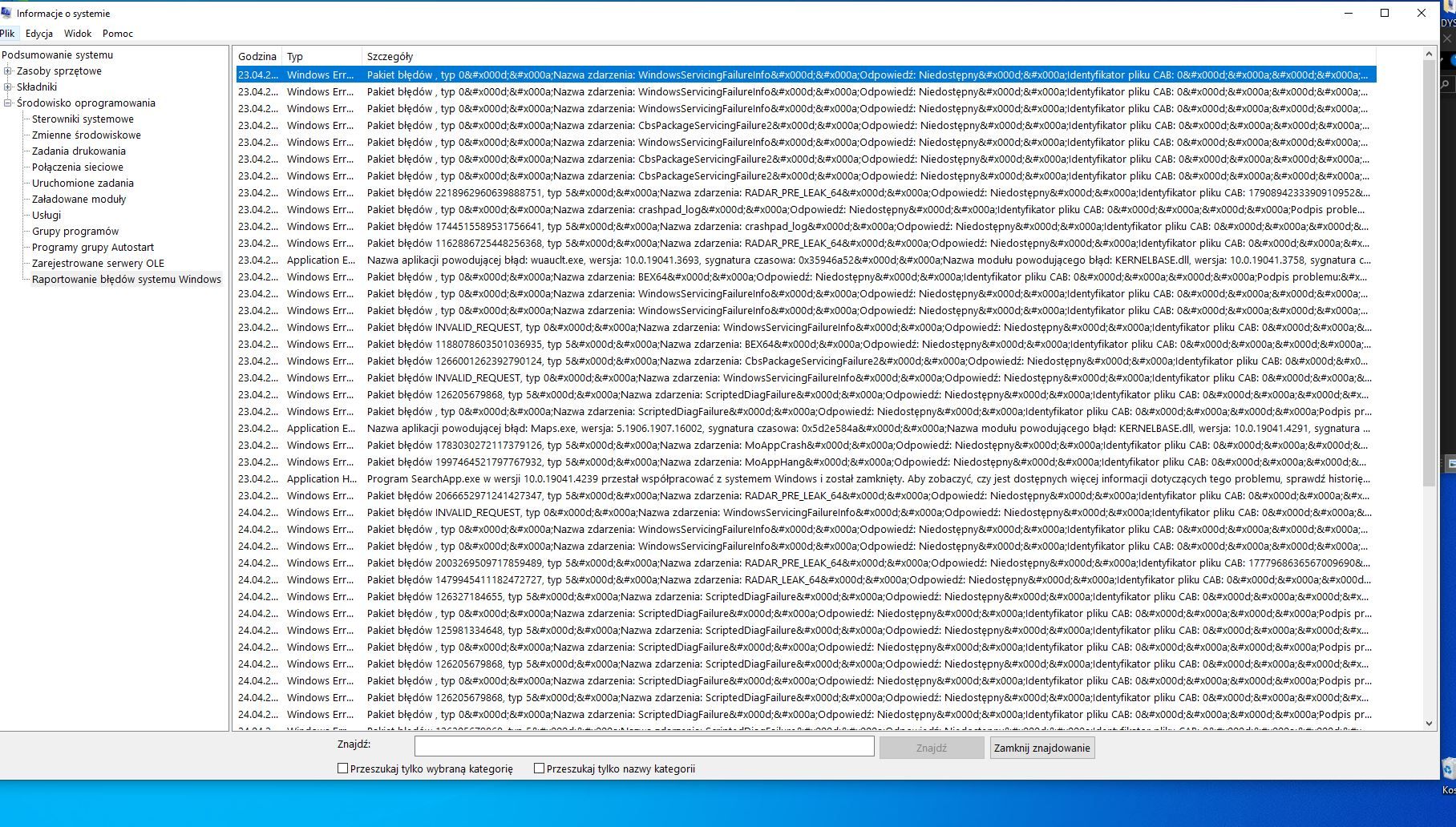Screen dimensions: 1456x827
Task: Select the wuauclt.exe Application Error row
Action: pos(806,260)
